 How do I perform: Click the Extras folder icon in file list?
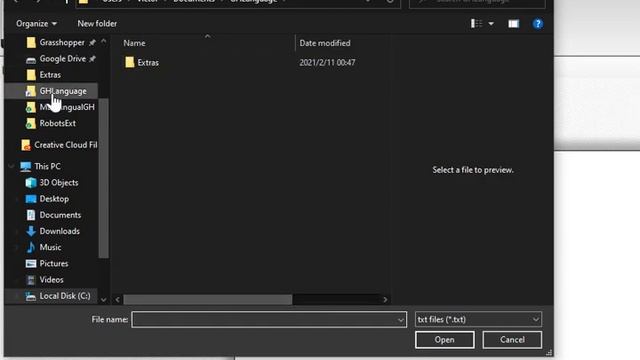129,62
